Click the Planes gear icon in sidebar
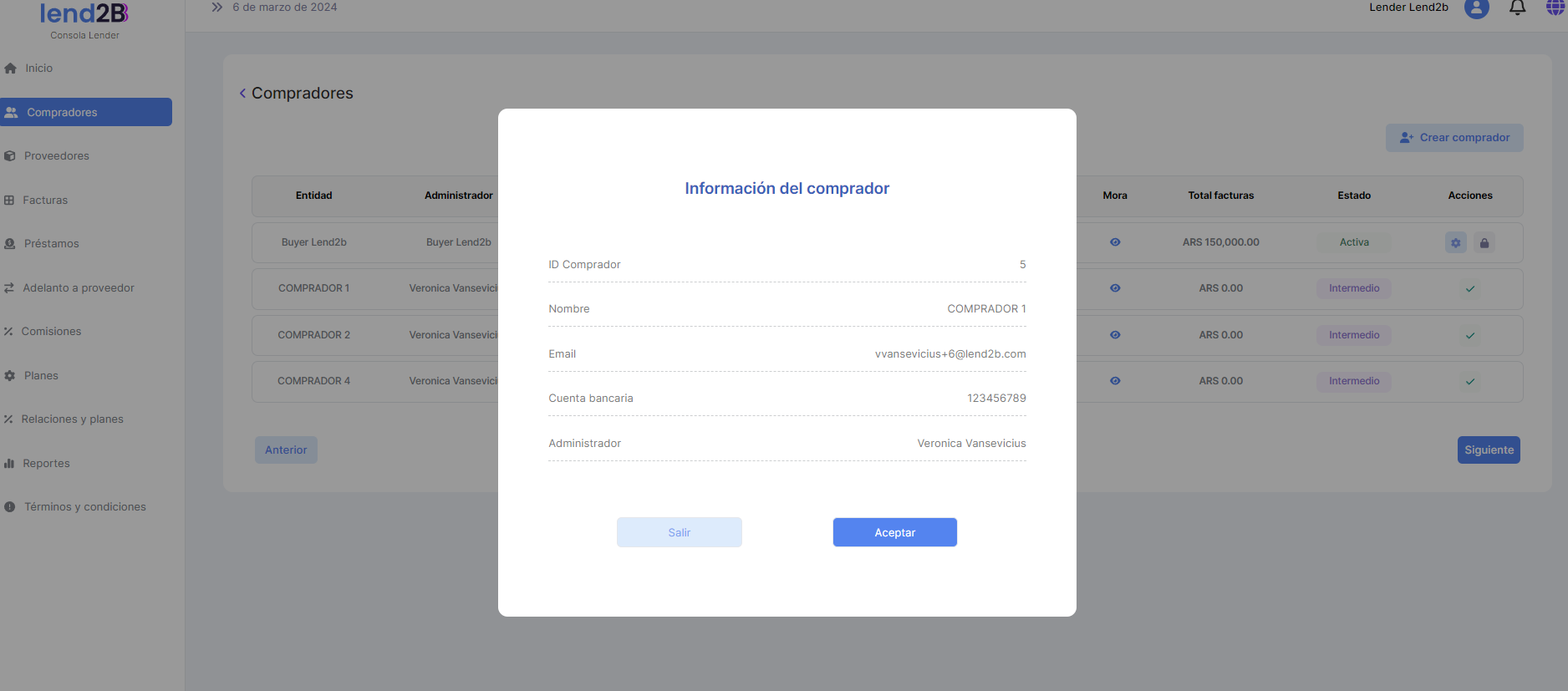 click(10, 376)
